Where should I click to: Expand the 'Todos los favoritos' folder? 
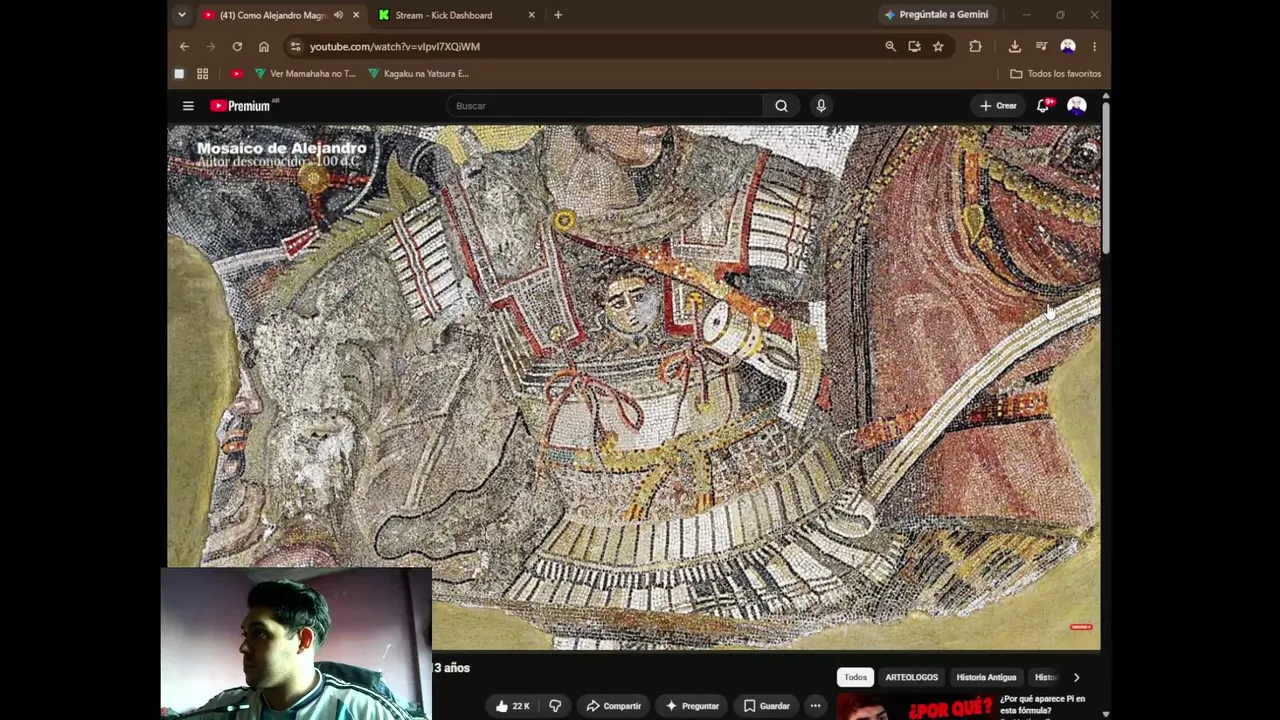[x=1055, y=73]
